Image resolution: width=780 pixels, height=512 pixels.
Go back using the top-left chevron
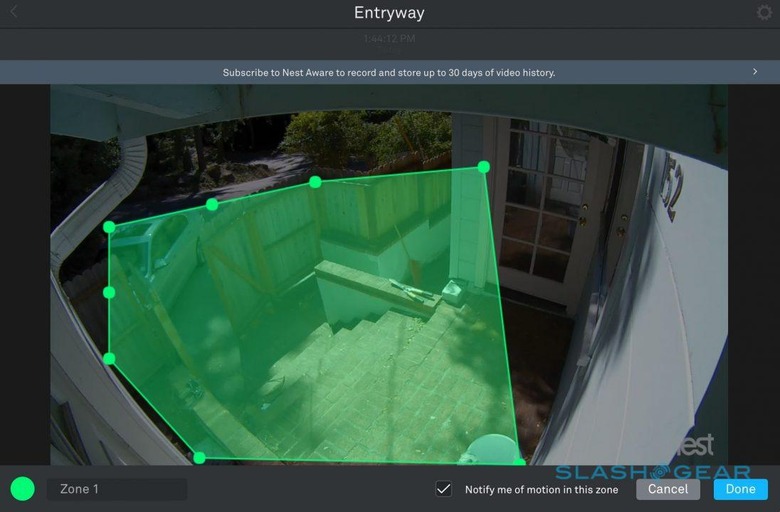click(x=13, y=12)
